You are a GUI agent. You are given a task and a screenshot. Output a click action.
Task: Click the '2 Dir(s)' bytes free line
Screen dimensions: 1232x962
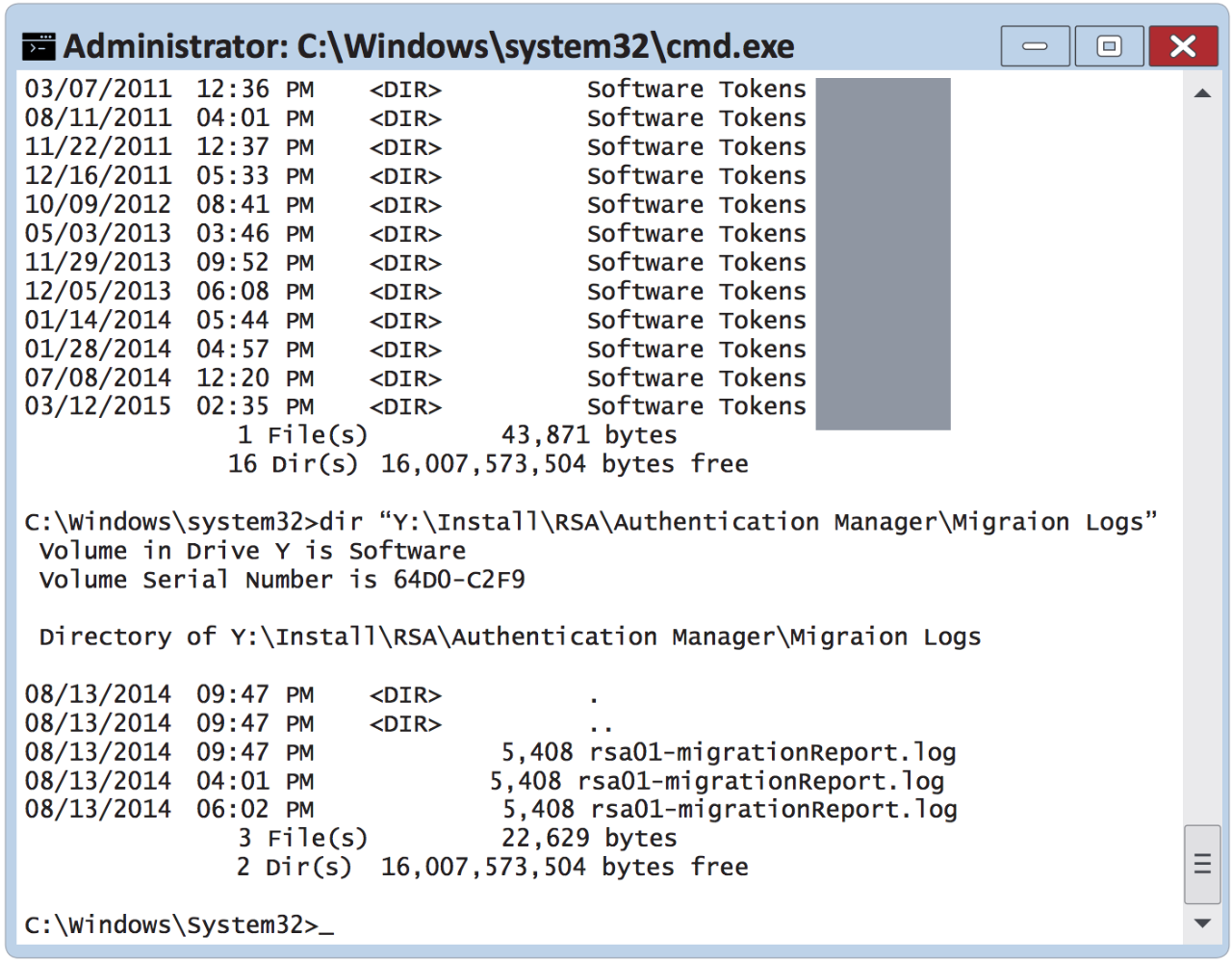[x=492, y=868]
